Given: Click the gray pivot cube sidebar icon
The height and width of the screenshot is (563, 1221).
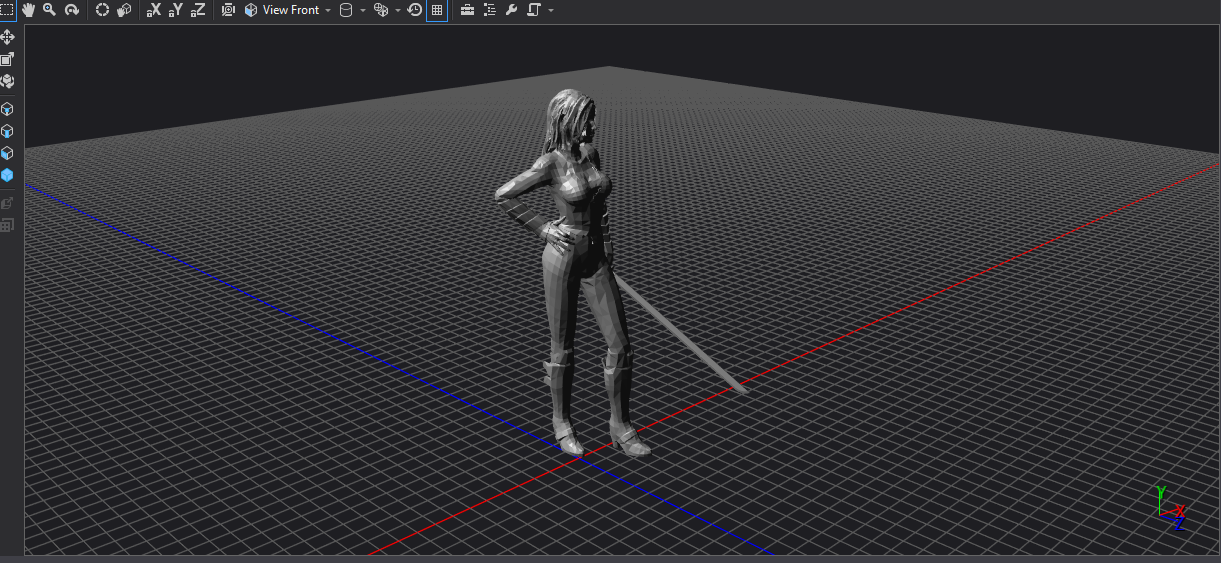Looking at the screenshot, I should tap(8, 81).
